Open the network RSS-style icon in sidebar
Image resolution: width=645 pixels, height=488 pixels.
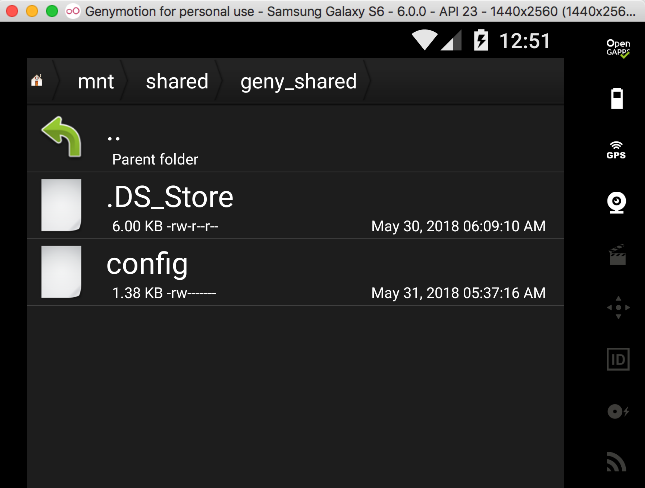[617, 462]
